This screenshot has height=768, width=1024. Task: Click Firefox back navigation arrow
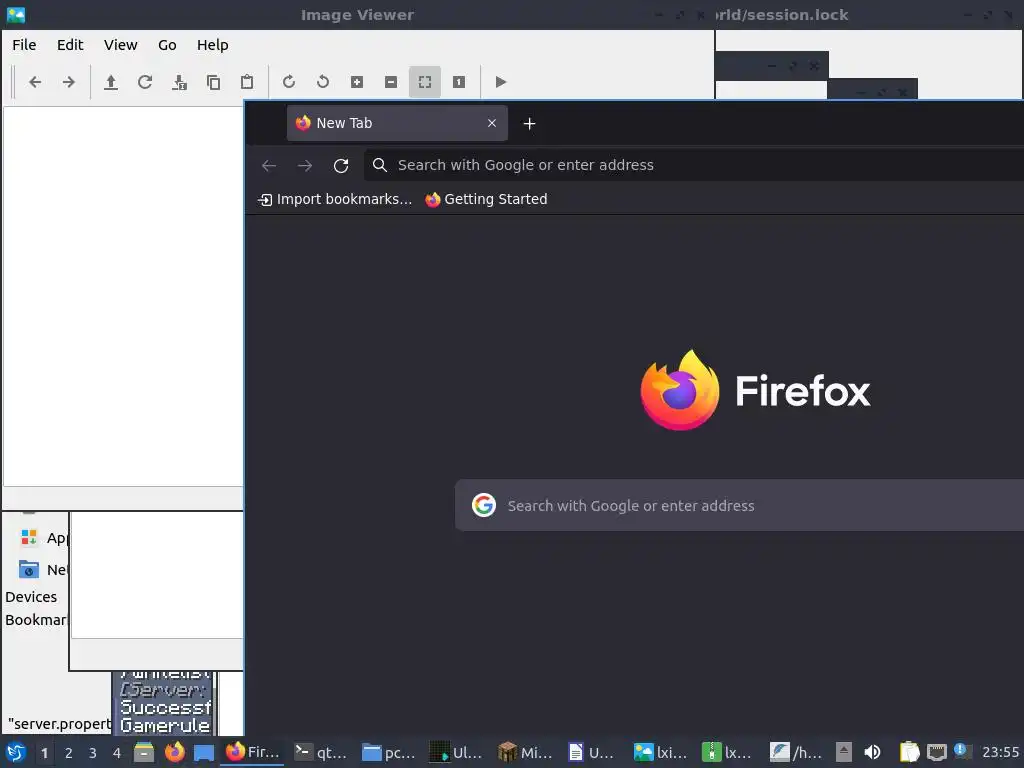[x=269, y=165]
